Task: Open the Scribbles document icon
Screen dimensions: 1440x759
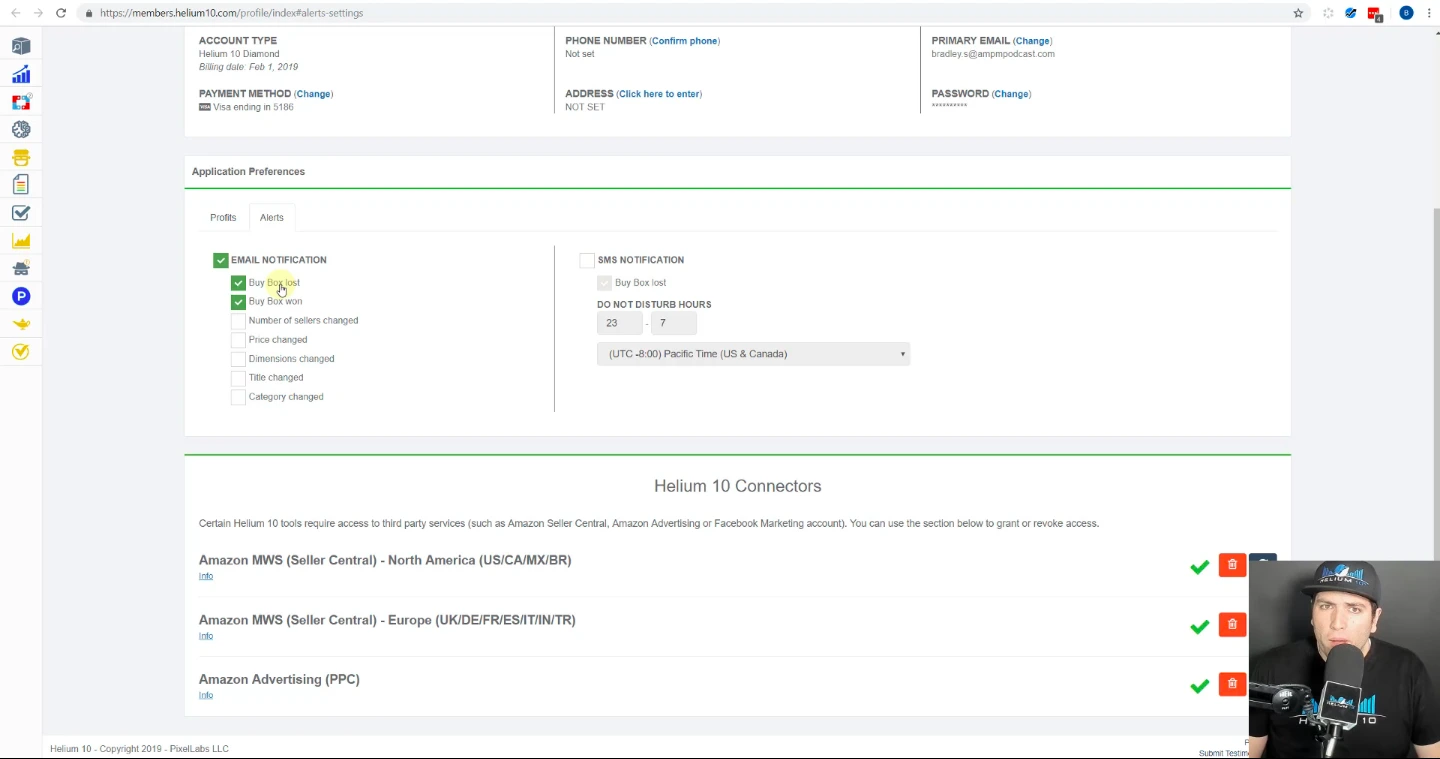Action: point(21,184)
